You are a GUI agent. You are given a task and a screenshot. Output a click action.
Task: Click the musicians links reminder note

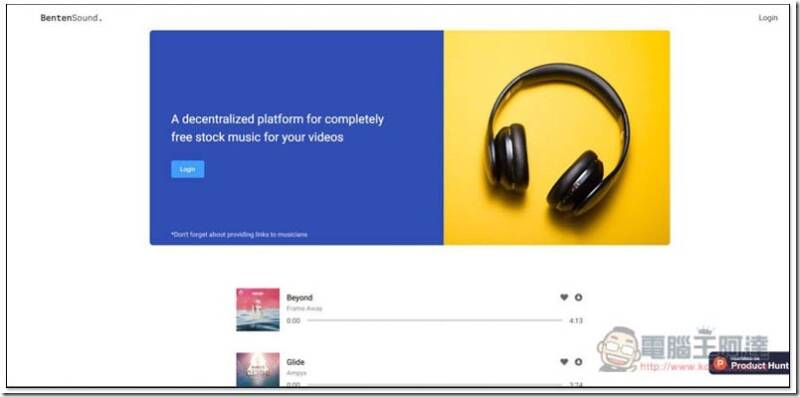pyautogui.click(x=239, y=235)
